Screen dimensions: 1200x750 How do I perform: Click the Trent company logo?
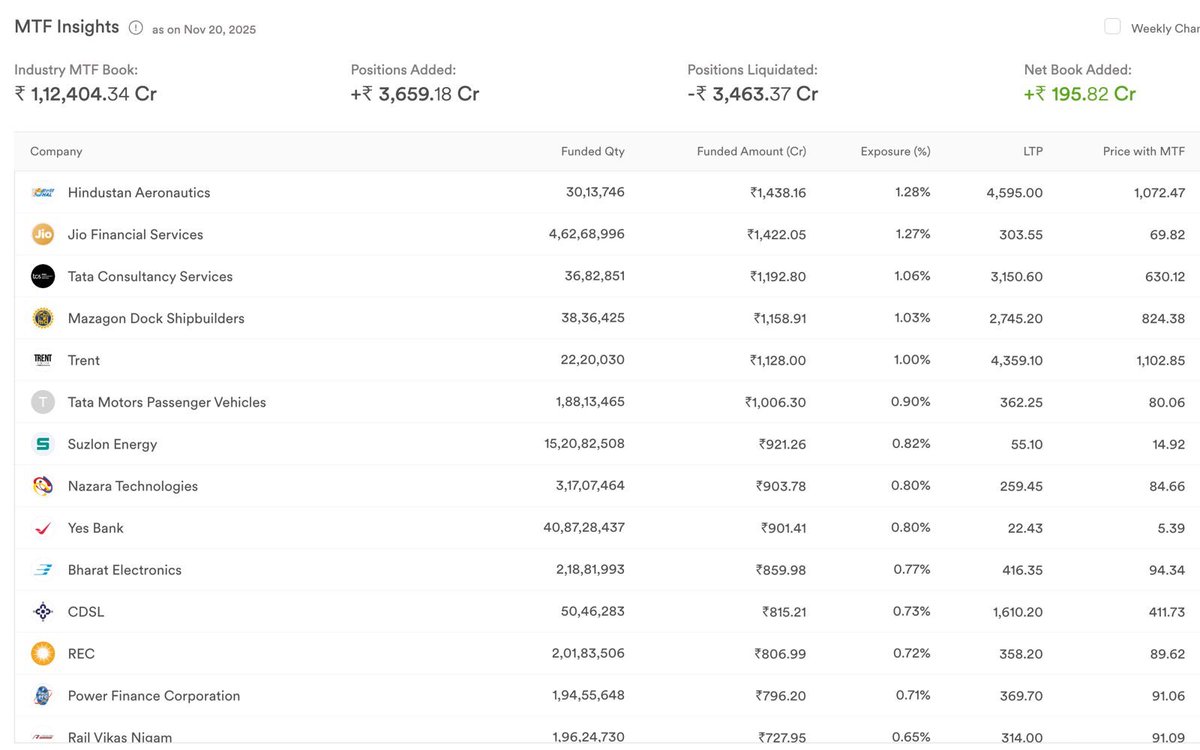click(x=43, y=360)
